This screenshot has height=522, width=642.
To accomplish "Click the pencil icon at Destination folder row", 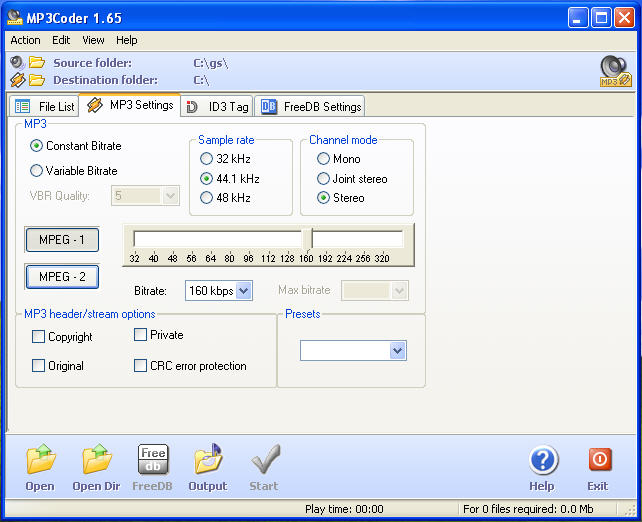I will click(x=17, y=80).
